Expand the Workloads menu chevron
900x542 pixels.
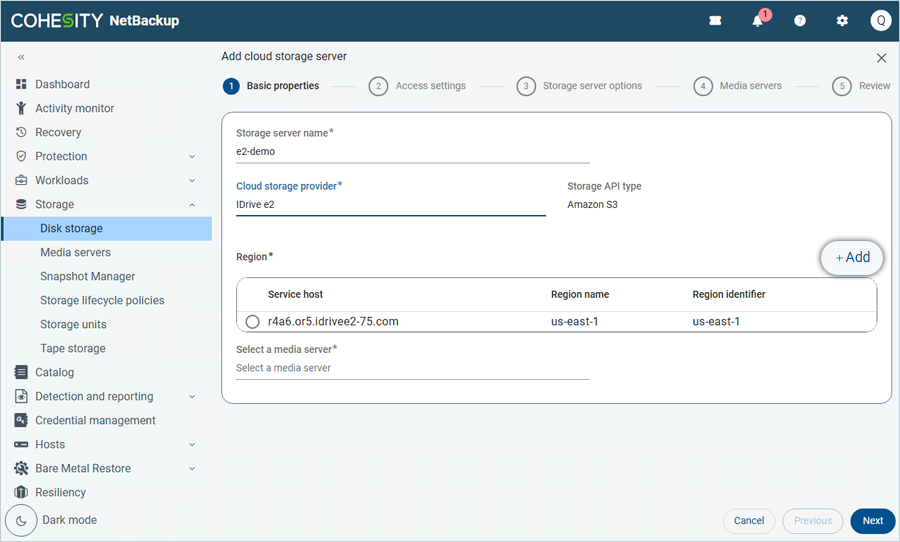coord(192,181)
